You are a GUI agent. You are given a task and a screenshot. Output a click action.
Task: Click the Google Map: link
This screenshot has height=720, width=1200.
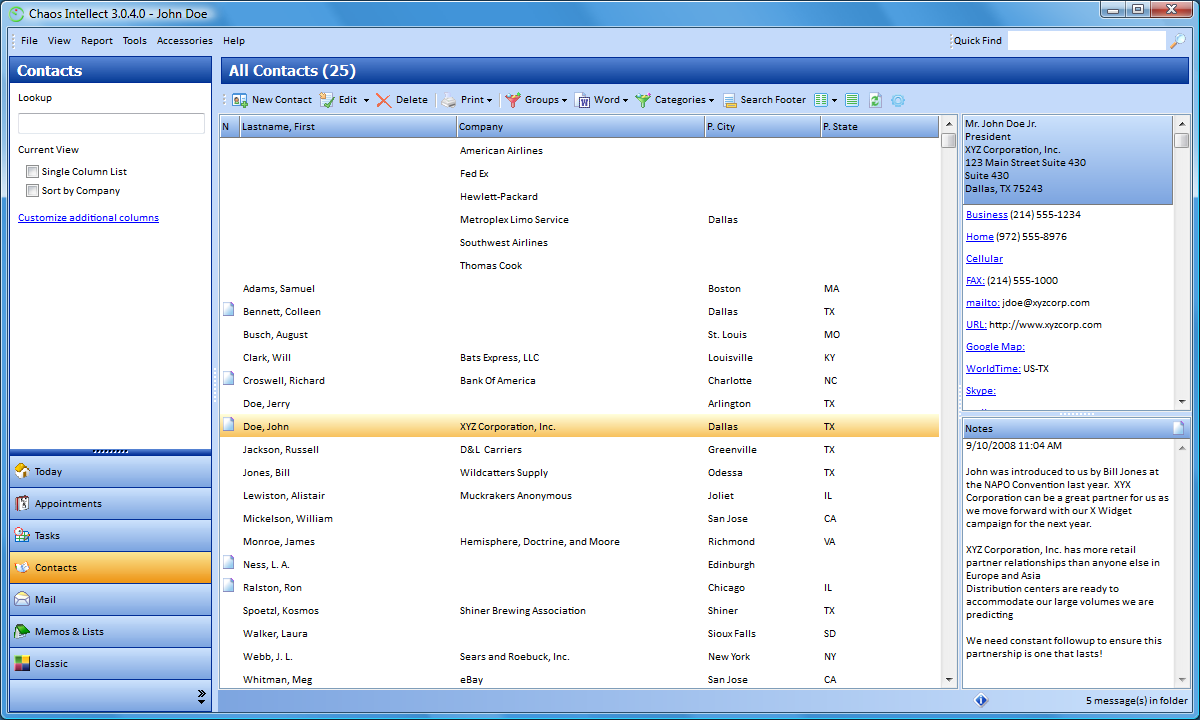point(995,347)
